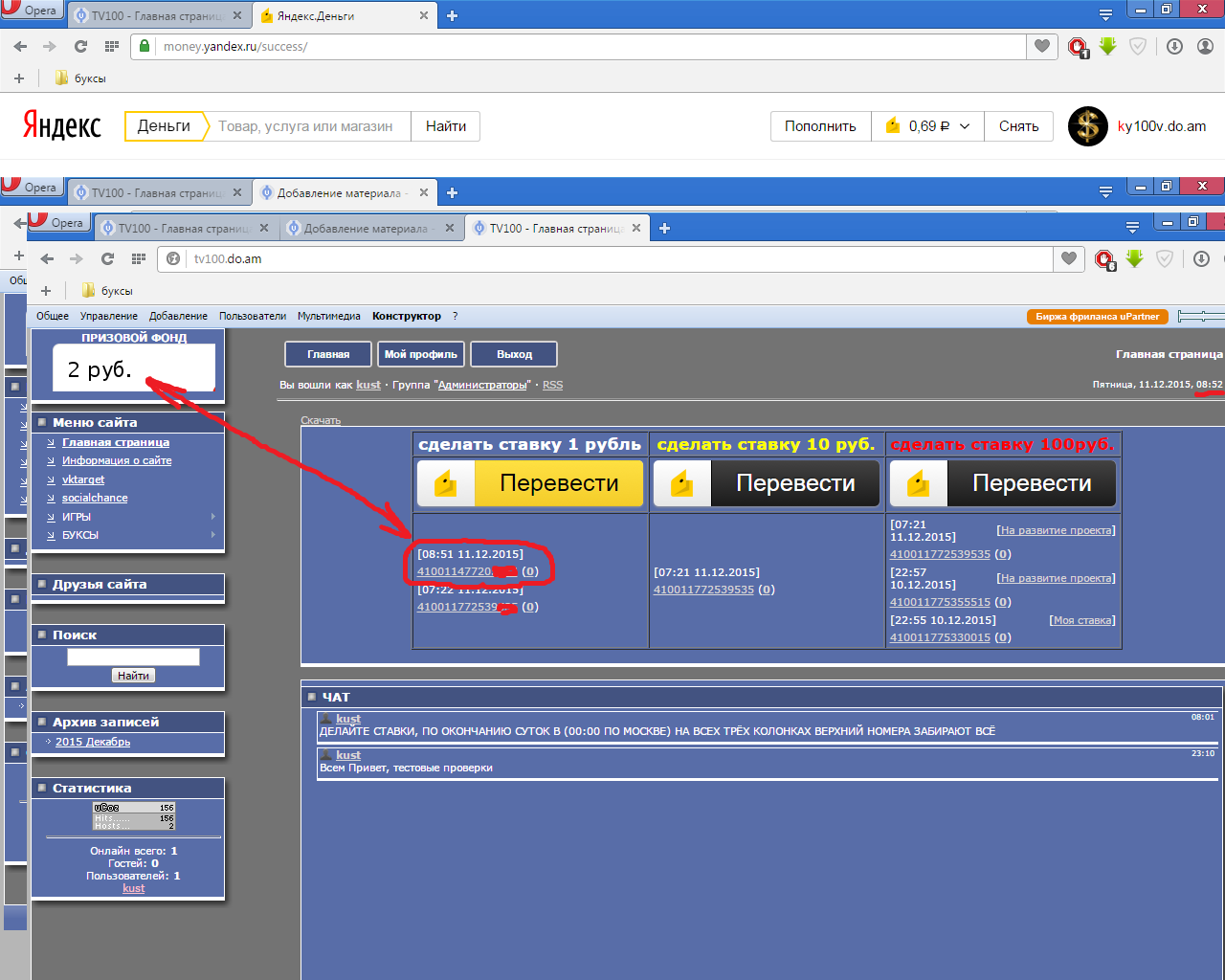Image resolution: width=1225 pixels, height=980 pixels.
Task: Open the Конструктор menu
Action: point(407,316)
